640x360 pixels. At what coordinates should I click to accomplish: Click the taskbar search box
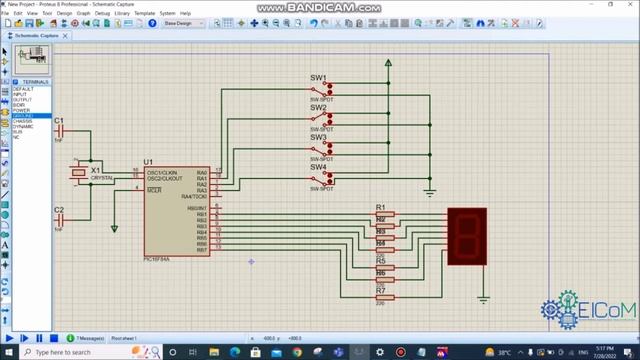pos(91,352)
